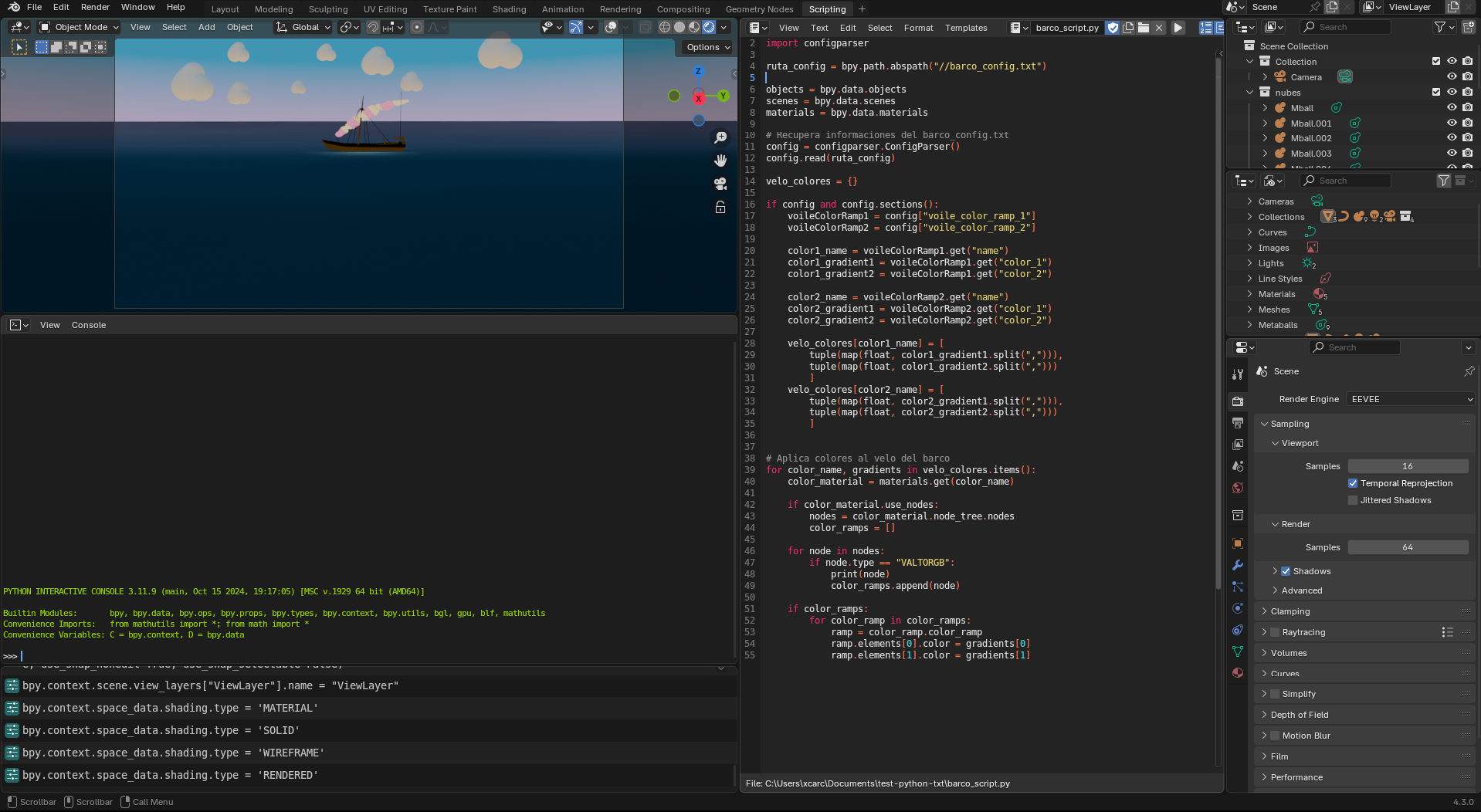Open the Output properties printer icon
Viewport: 1481px width, 812px height.
pos(1238,423)
